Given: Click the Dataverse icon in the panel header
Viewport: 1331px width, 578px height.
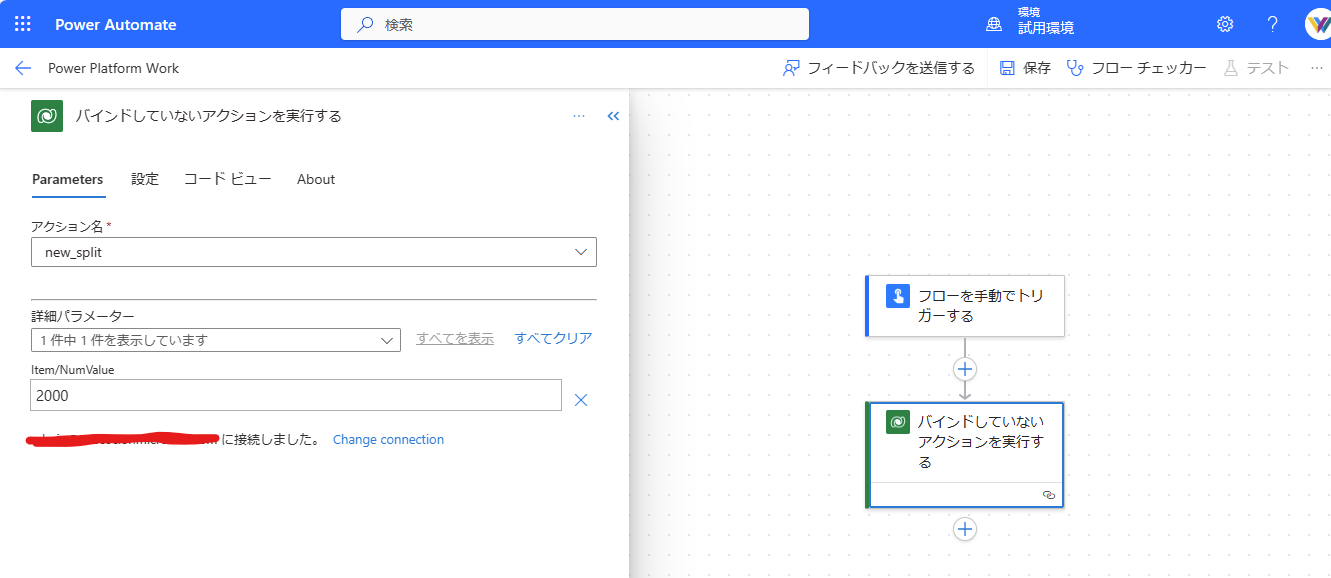Looking at the screenshot, I should click(x=46, y=115).
